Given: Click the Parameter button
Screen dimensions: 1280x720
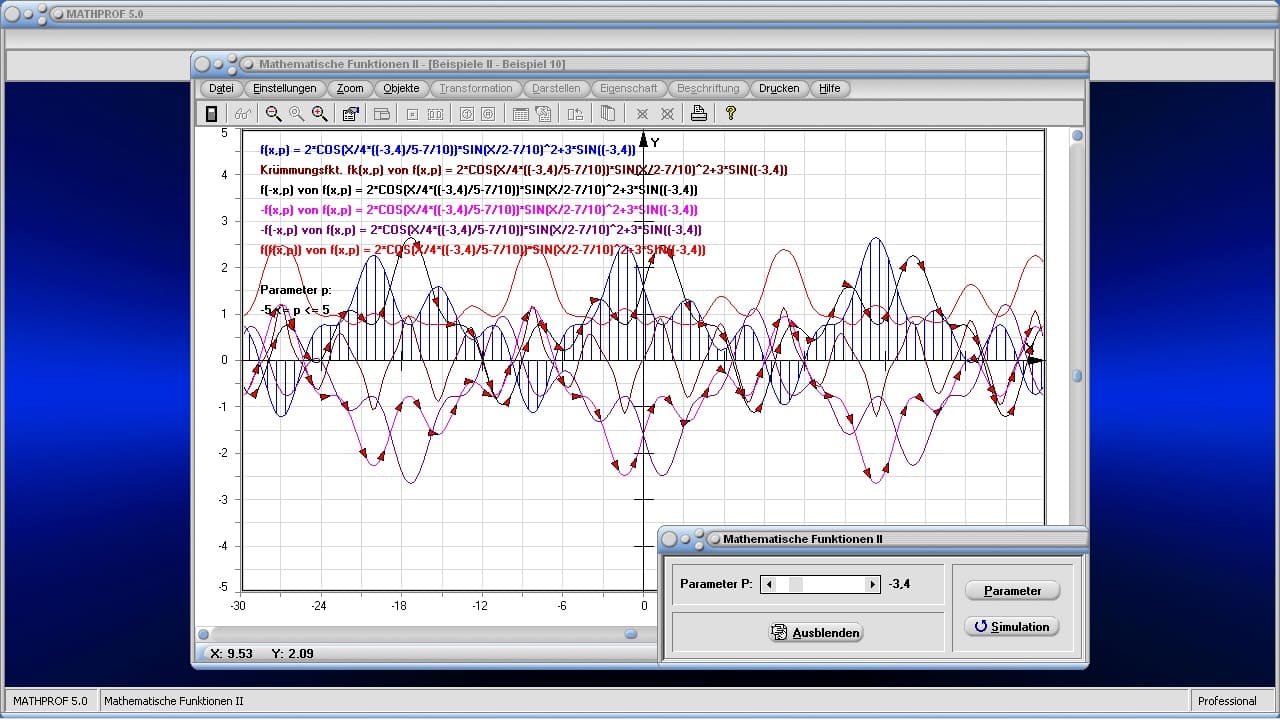Looking at the screenshot, I should (1012, 591).
